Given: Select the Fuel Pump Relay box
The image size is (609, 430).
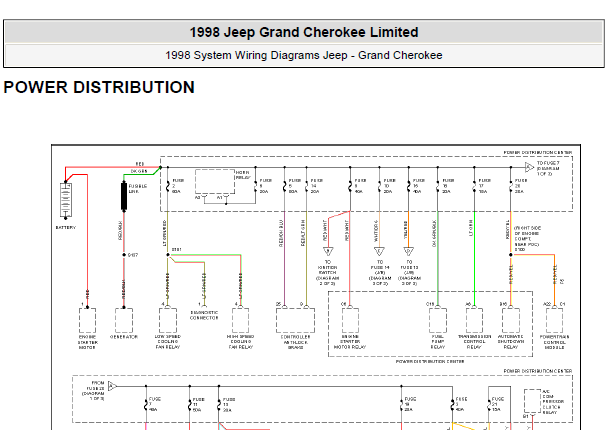Looking at the screenshot, I should [x=437, y=320].
